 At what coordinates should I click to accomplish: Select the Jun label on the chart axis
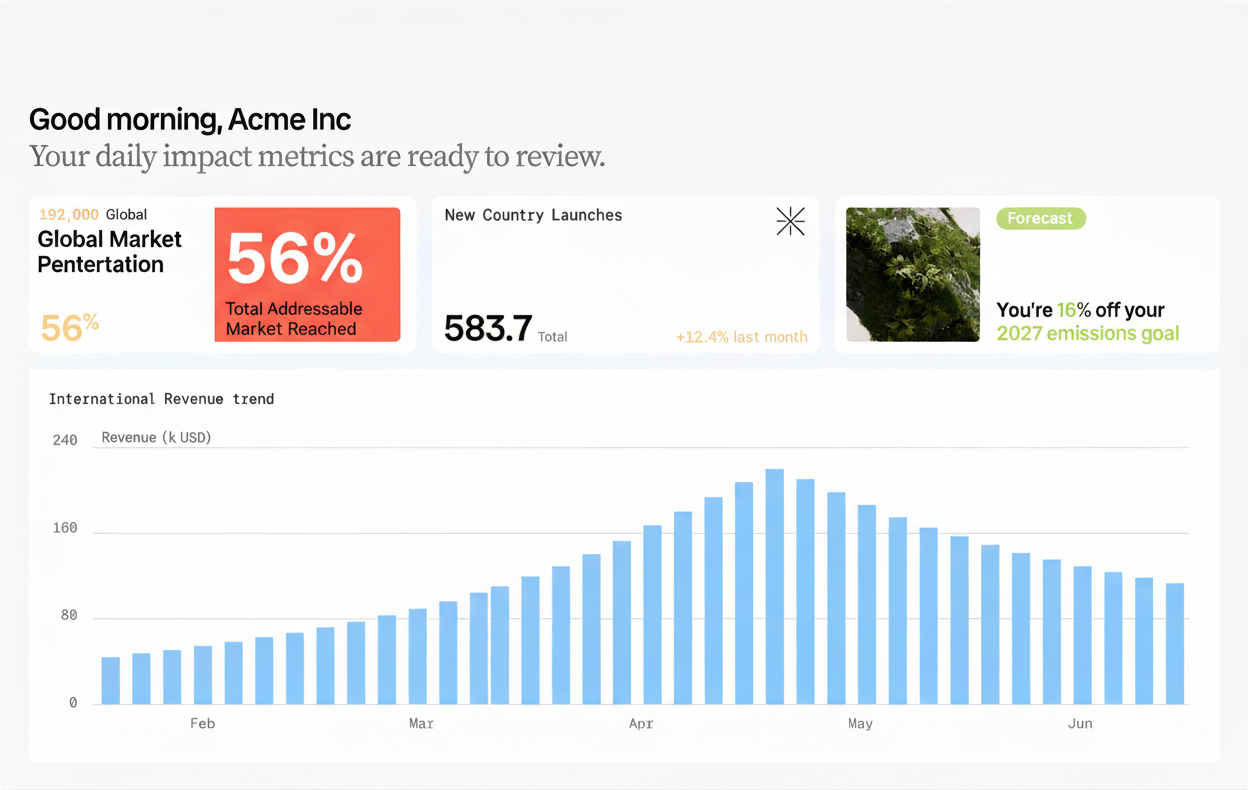coord(1080,724)
